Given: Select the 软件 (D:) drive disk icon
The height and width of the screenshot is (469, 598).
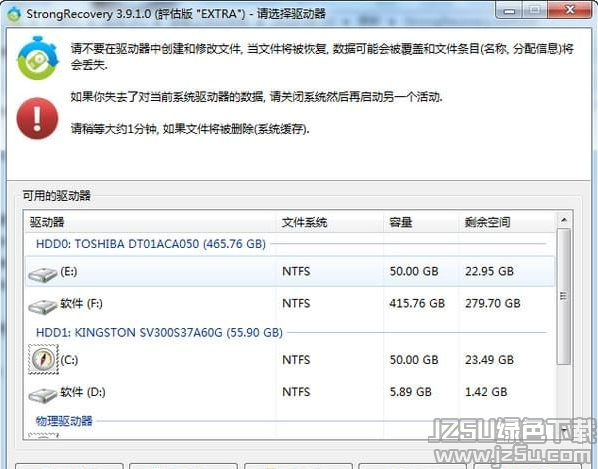Looking at the screenshot, I should [43, 395].
